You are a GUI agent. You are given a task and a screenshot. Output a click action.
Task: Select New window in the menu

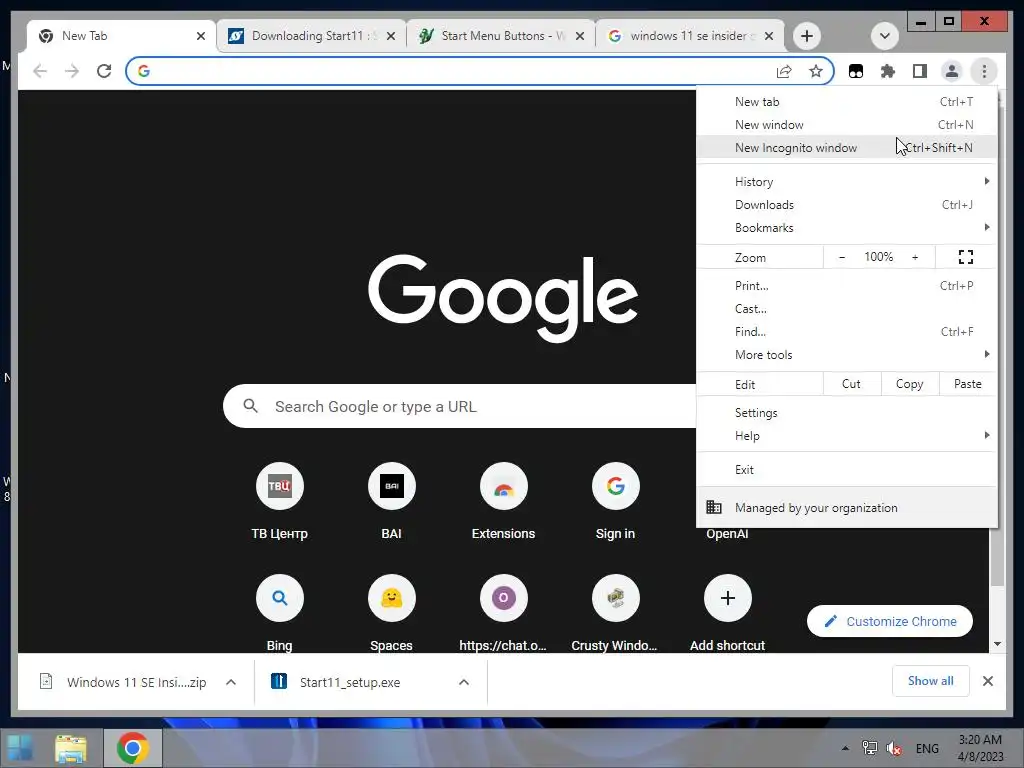click(847, 125)
